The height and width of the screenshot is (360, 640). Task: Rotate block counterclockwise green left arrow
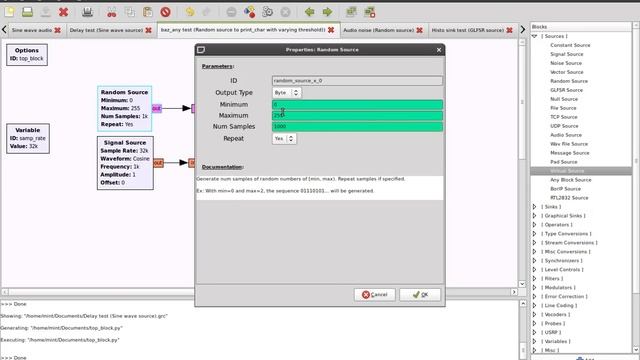(309, 12)
